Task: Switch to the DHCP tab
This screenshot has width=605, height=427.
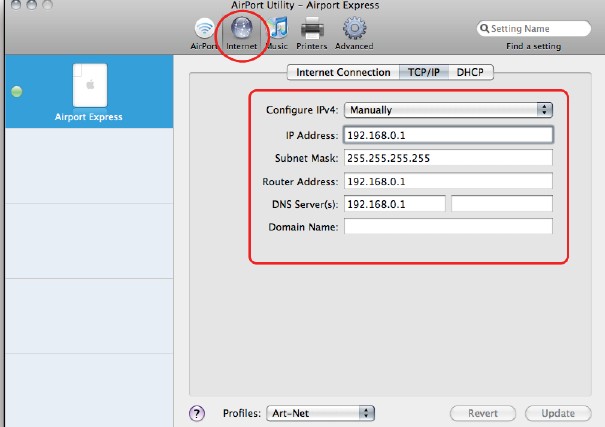Action: [470, 73]
